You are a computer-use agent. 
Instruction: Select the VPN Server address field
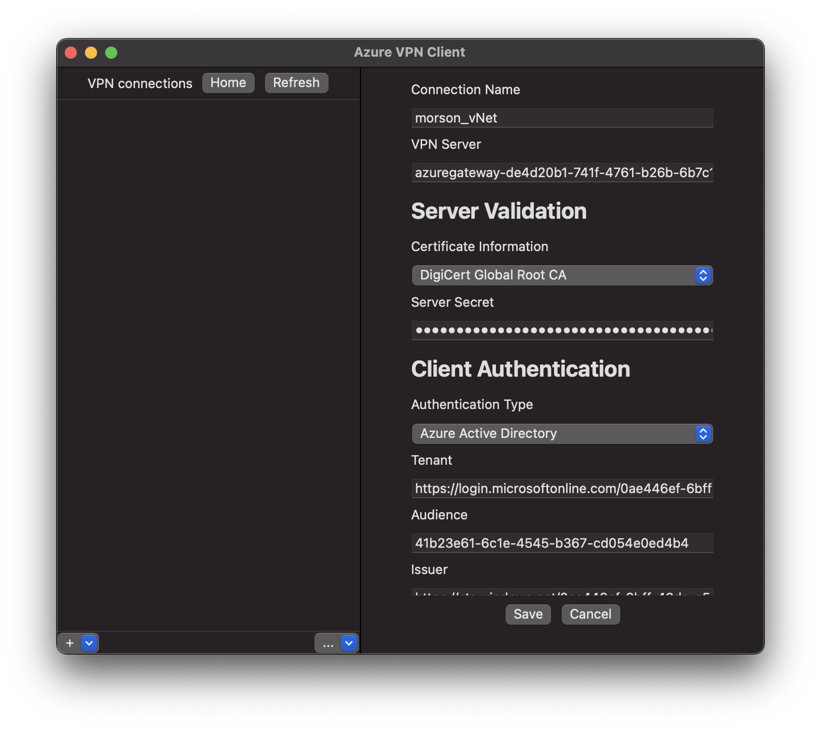(561, 173)
